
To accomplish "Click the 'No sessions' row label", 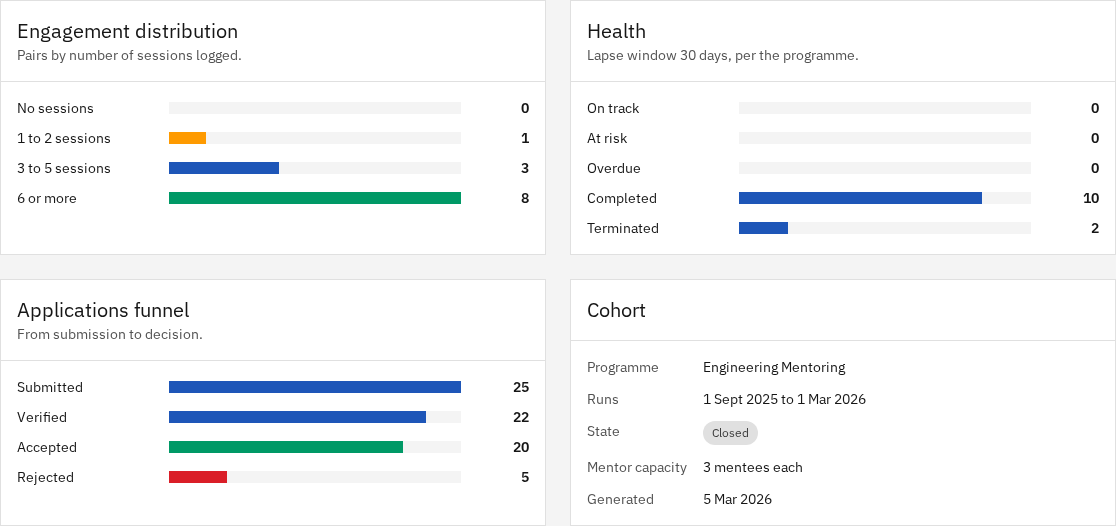I will (x=56, y=108).
